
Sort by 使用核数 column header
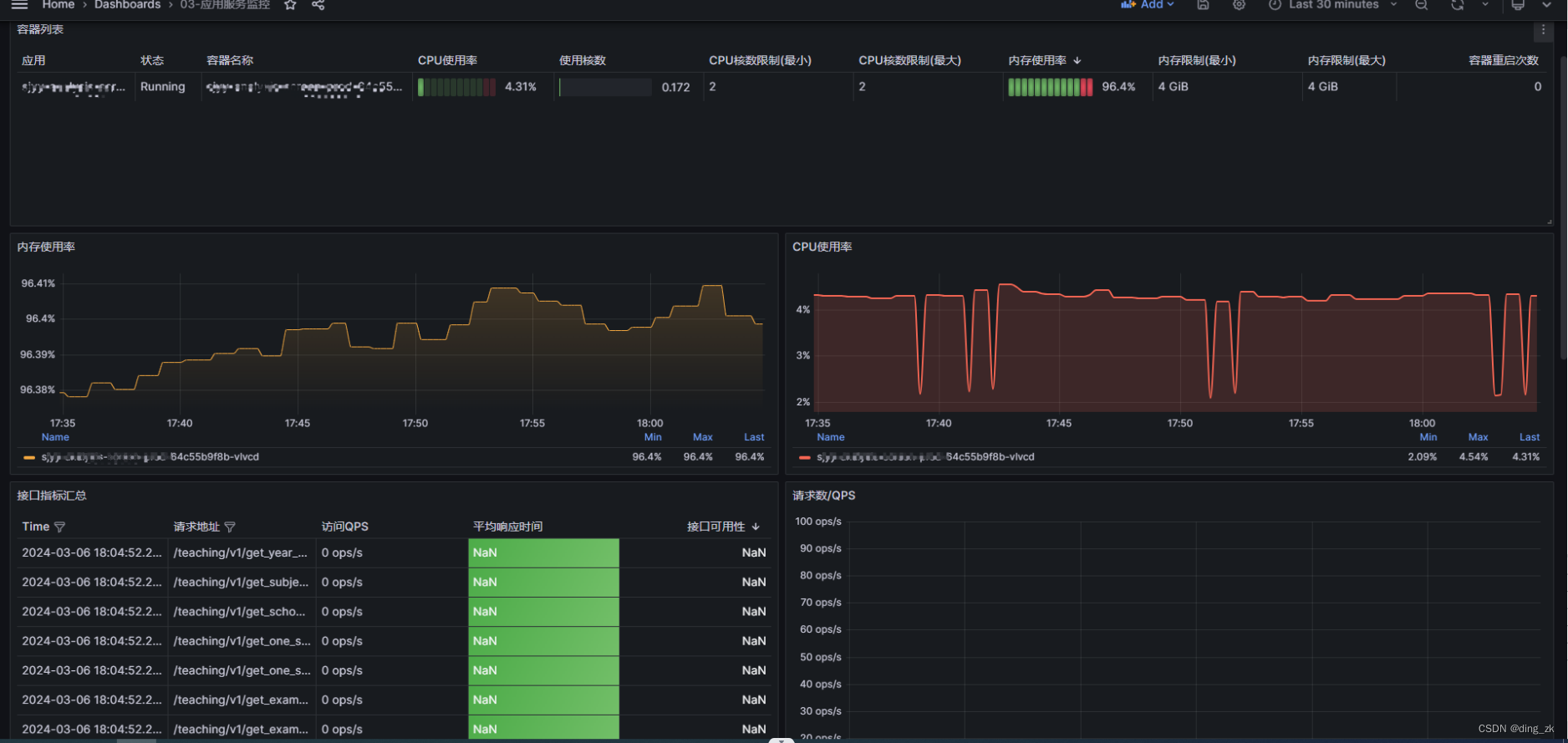tap(582, 60)
